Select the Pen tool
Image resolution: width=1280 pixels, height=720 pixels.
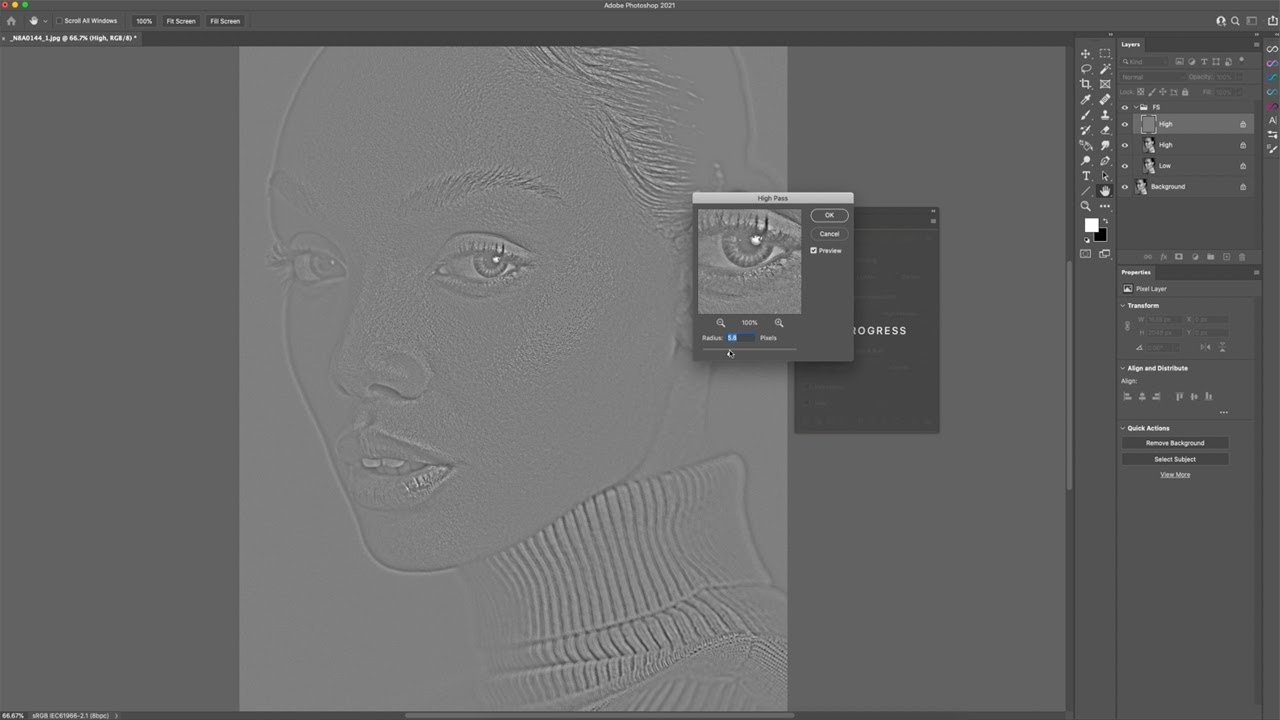click(1105, 160)
